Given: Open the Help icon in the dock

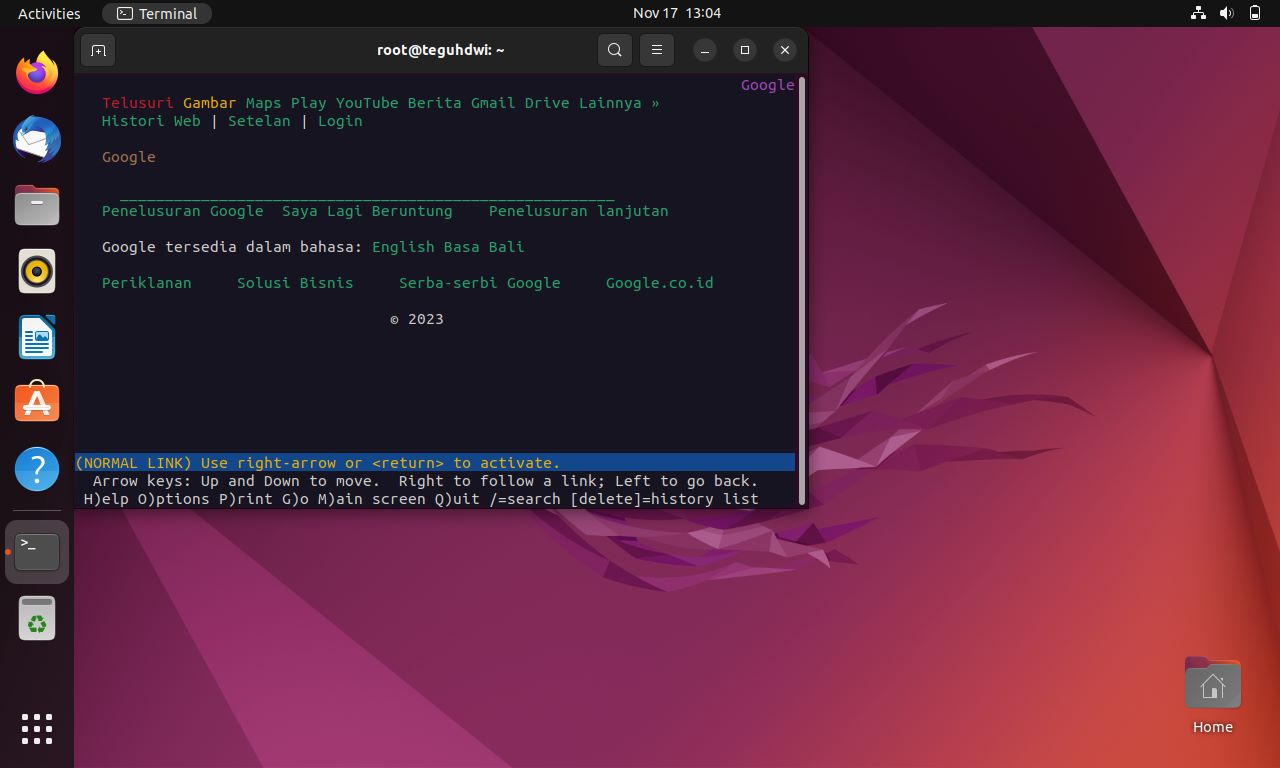Looking at the screenshot, I should 37,469.
